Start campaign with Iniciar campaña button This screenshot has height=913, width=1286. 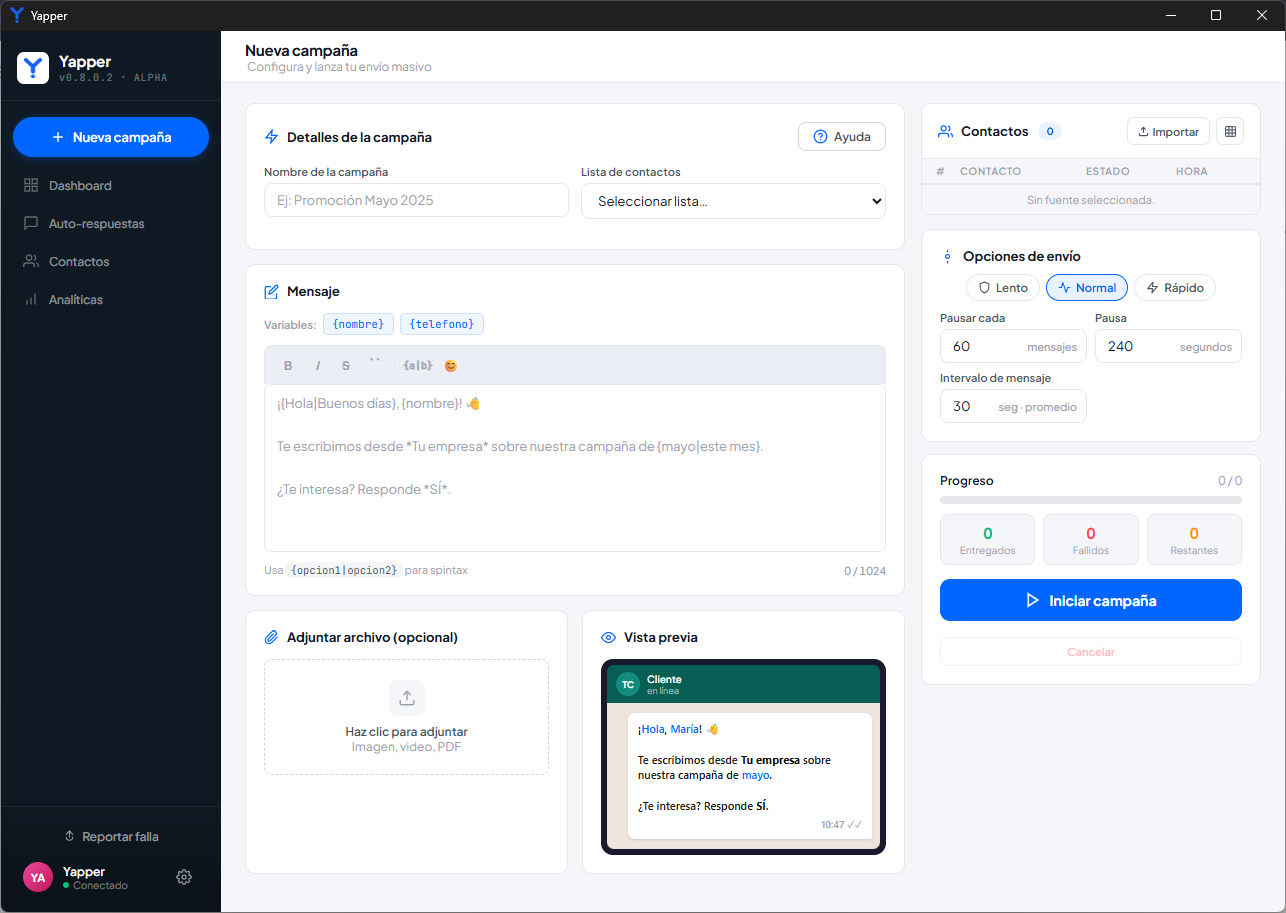1091,601
